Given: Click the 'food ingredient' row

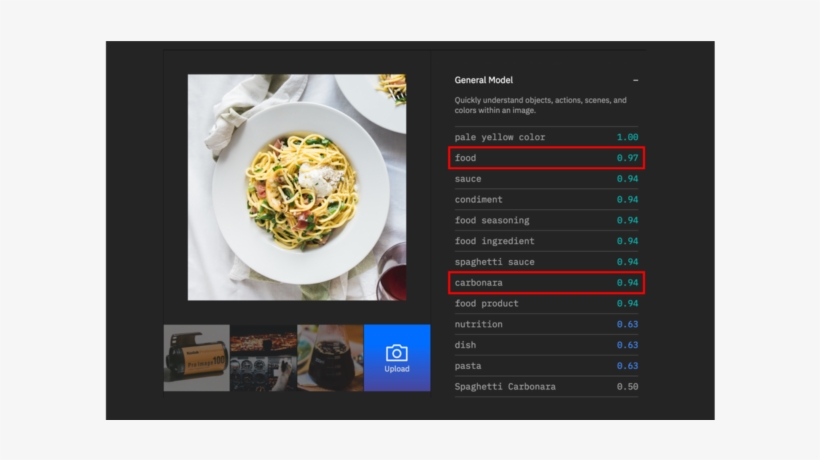Looking at the screenshot, I should pyautogui.click(x=546, y=241).
